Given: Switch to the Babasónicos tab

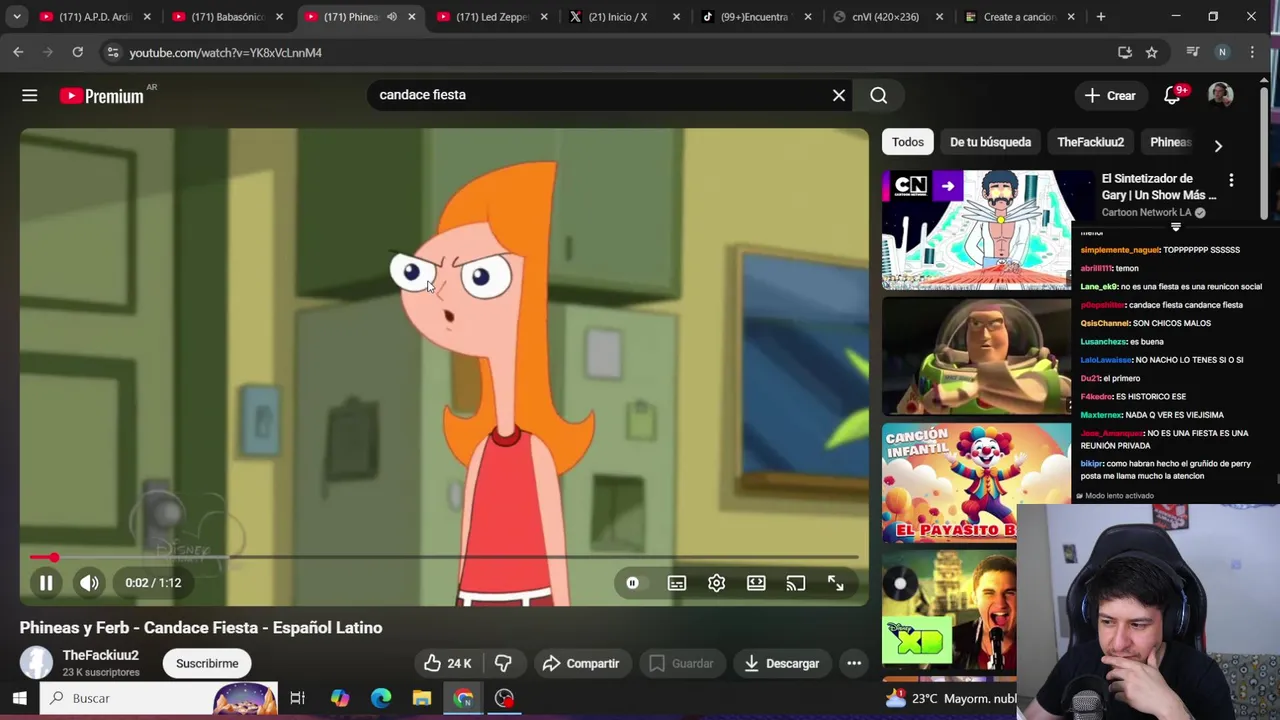Looking at the screenshot, I should [227, 17].
